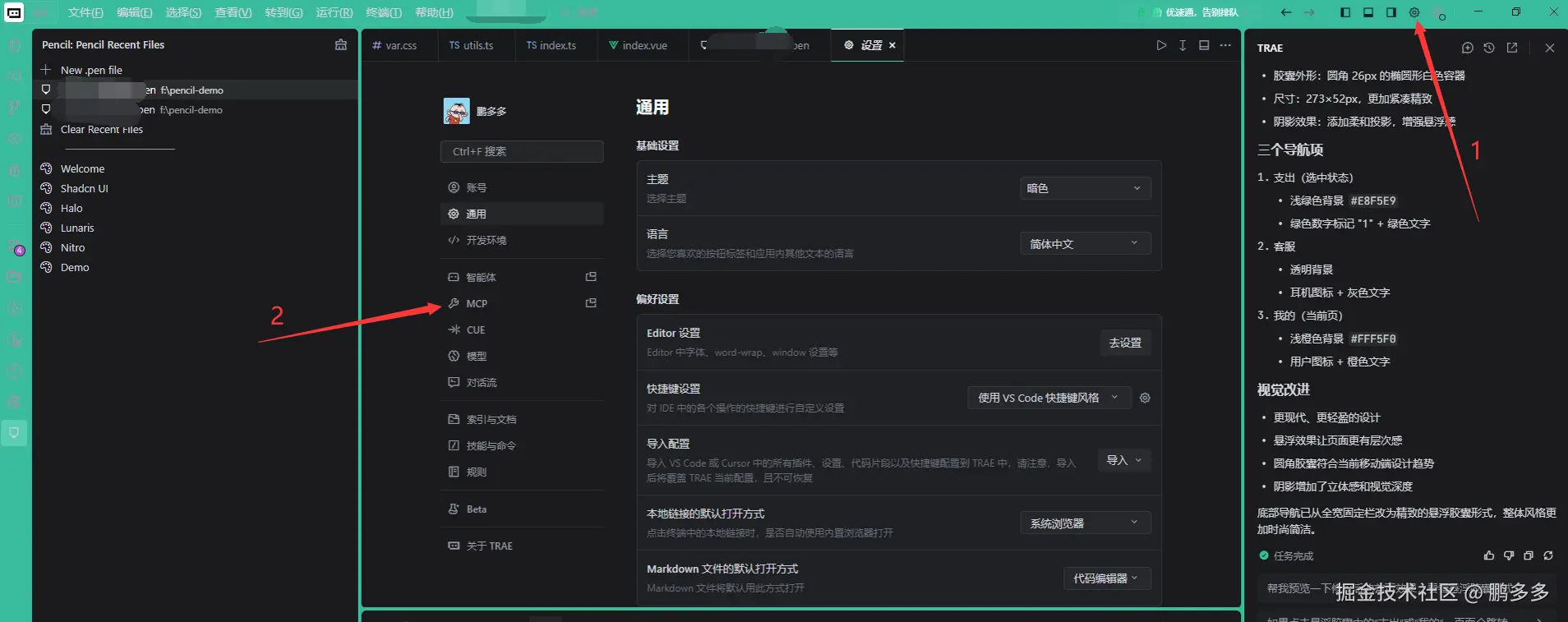The width and height of the screenshot is (1568, 622).
Task: Open the 语言 language dropdown
Action: 1085,243
